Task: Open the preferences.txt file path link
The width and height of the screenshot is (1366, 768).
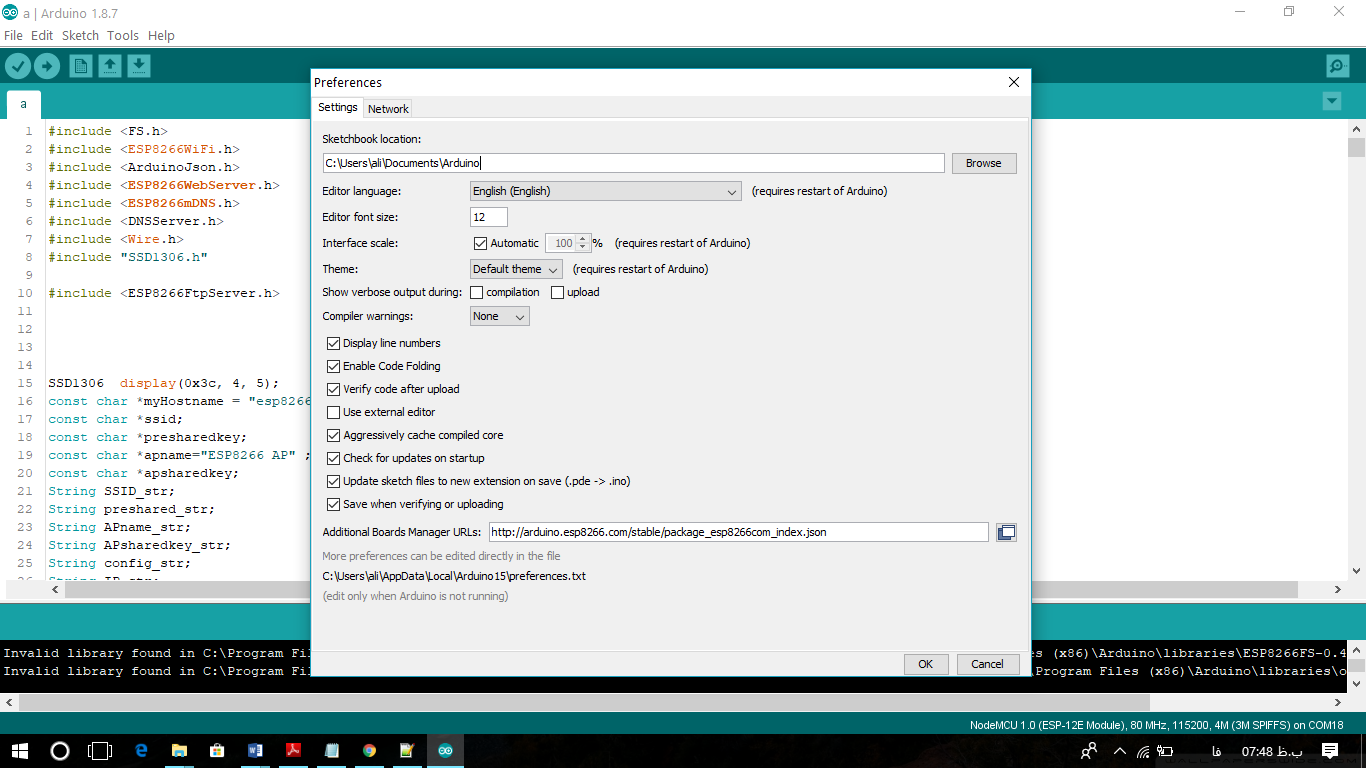Action: [x=454, y=576]
